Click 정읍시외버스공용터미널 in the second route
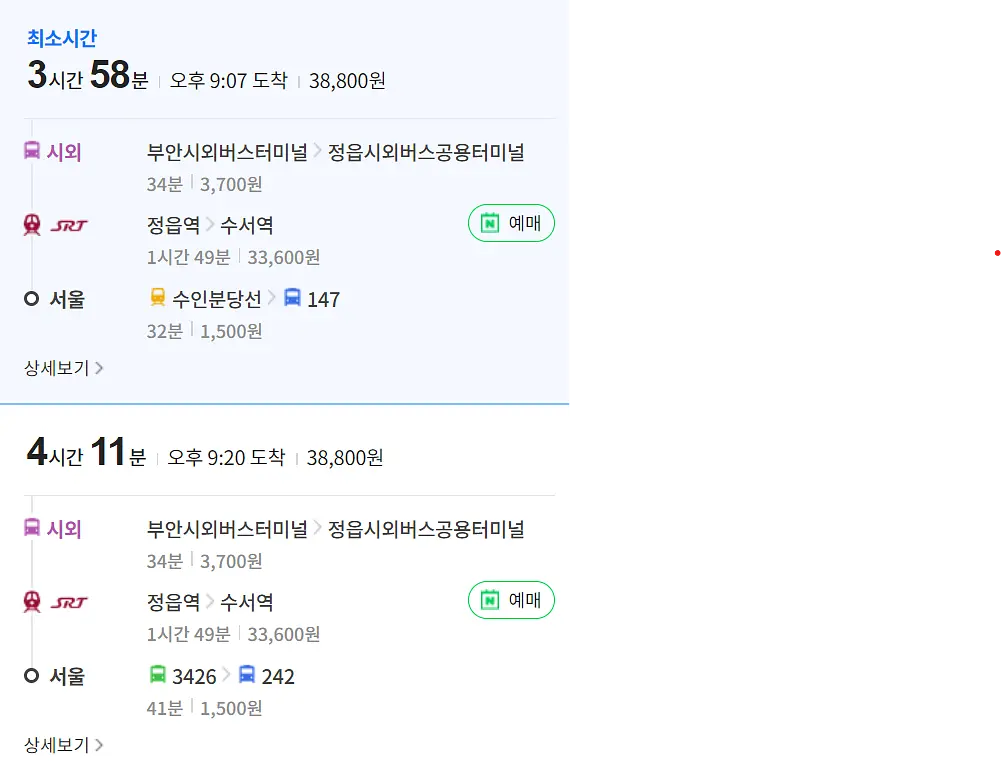This screenshot has width=1002, height=775. coord(426,529)
